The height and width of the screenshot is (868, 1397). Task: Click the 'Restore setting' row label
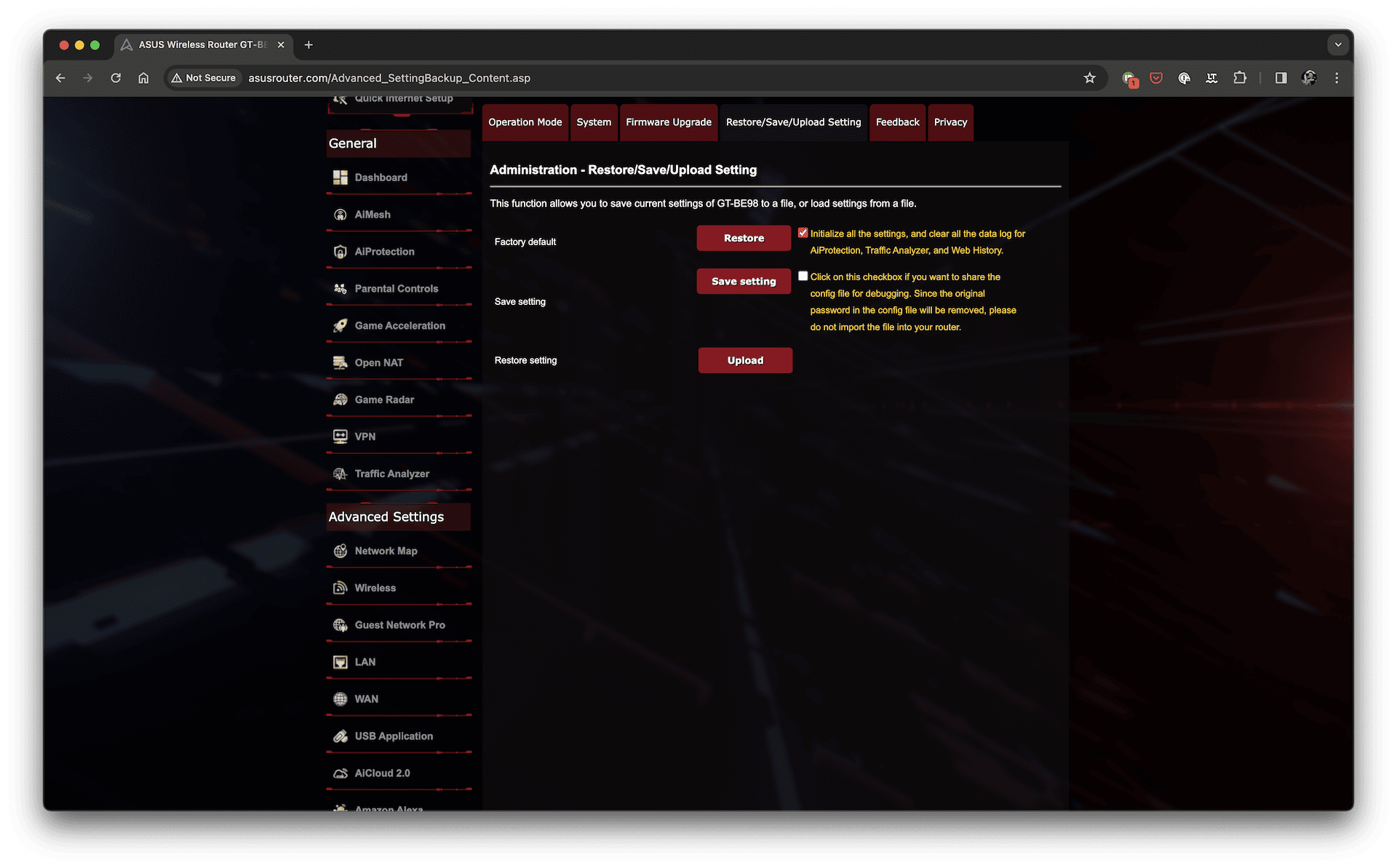525,360
